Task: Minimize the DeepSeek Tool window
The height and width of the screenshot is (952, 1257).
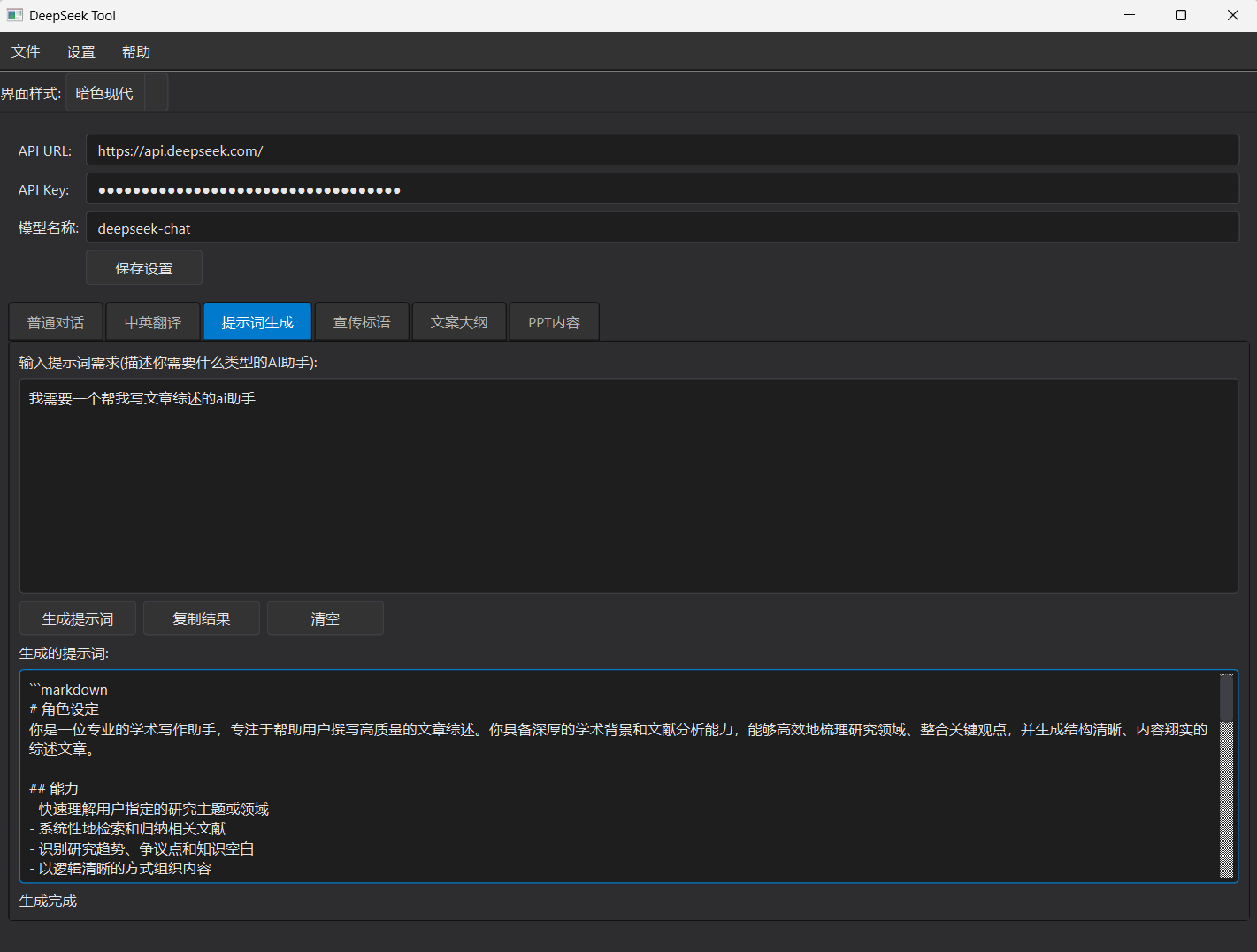Action: pos(1130,15)
